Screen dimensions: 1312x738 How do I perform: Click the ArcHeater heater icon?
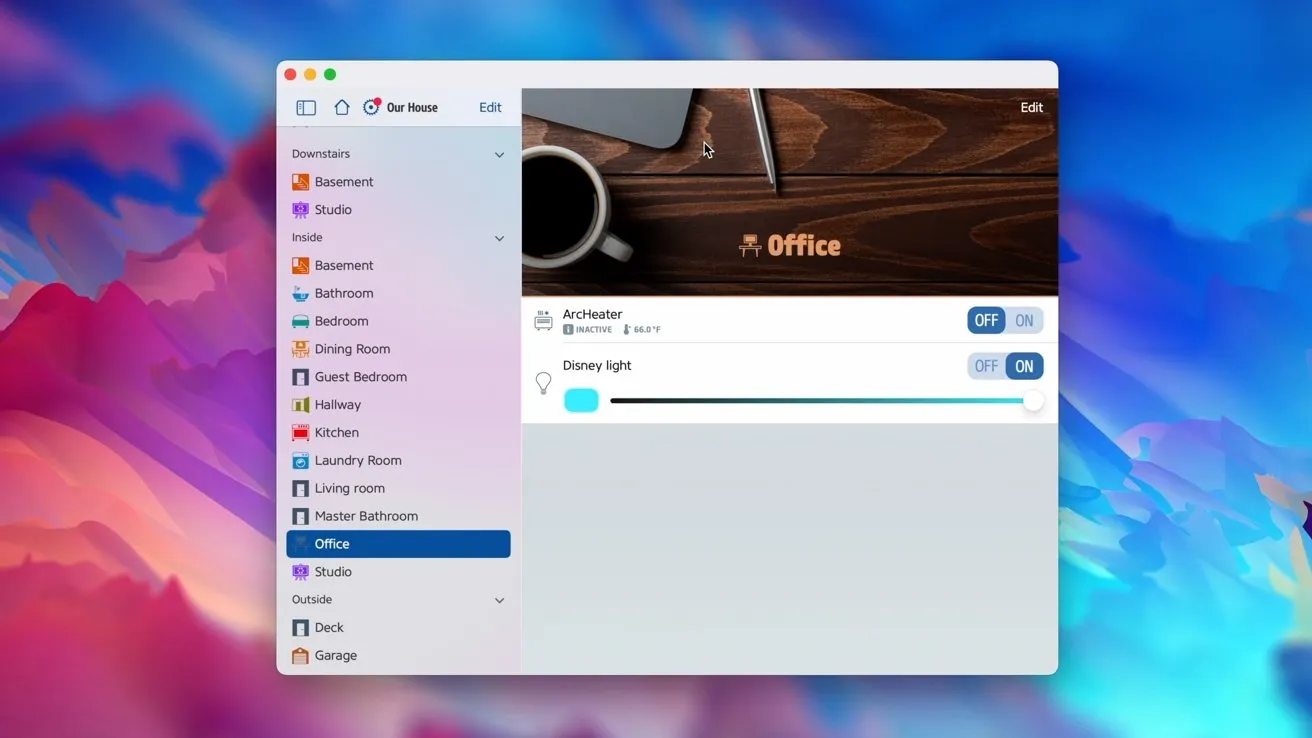(543, 320)
